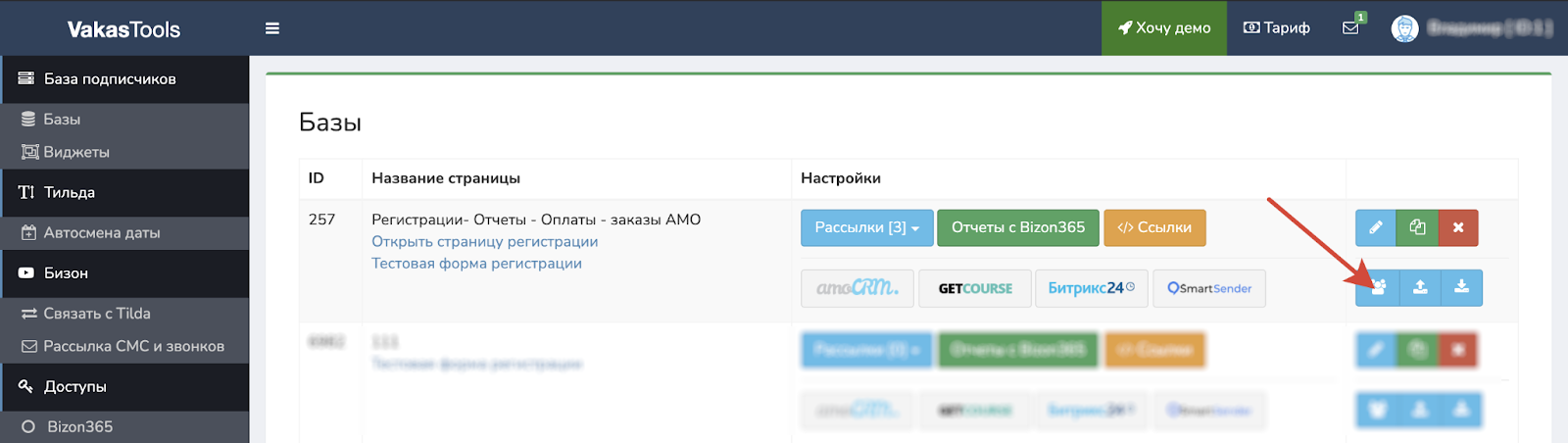Click the pencil edit icon for base 257
Viewport: 1568px width, 443px height.
pos(1376,227)
